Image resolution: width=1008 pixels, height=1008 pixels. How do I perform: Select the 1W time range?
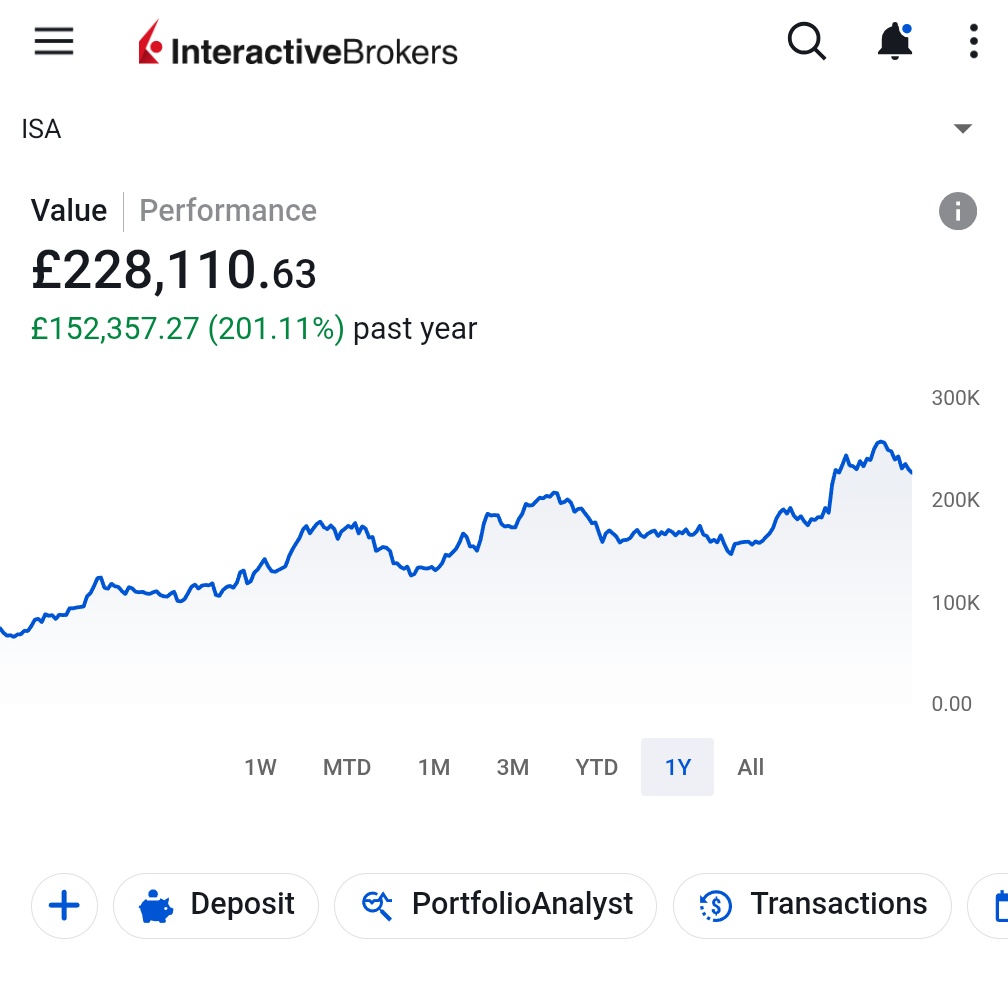(x=260, y=767)
